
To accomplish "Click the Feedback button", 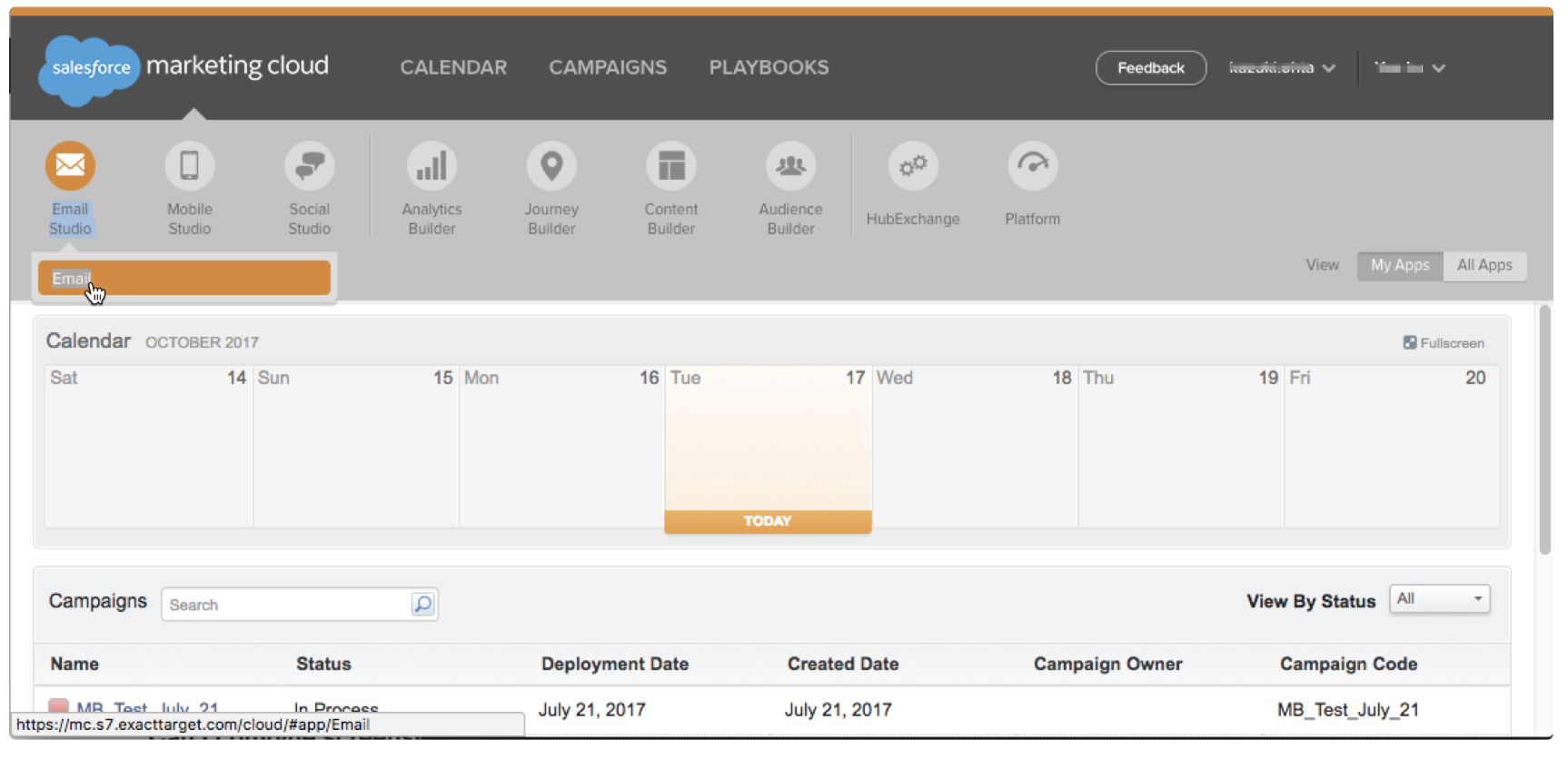I will click(1150, 68).
